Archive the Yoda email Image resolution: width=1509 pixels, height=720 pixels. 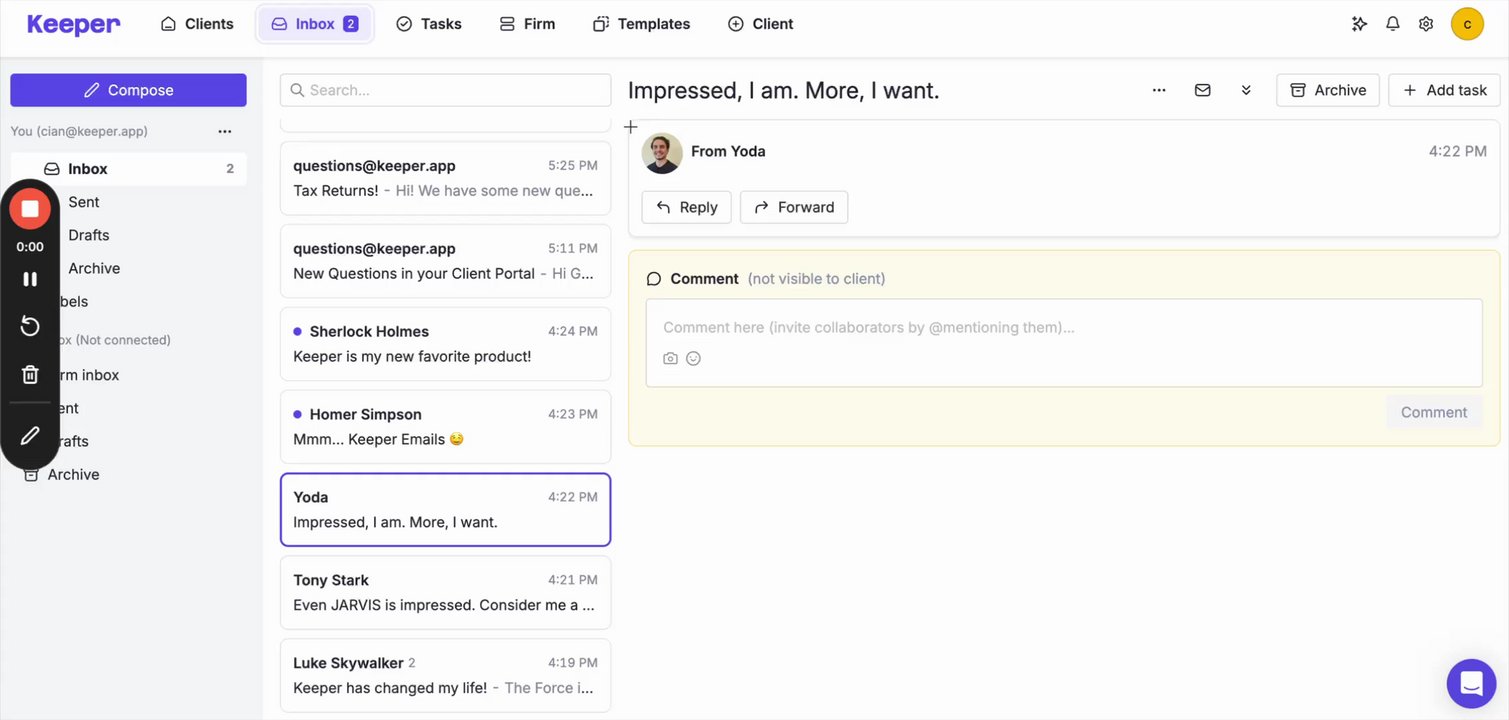pos(1328,90)
